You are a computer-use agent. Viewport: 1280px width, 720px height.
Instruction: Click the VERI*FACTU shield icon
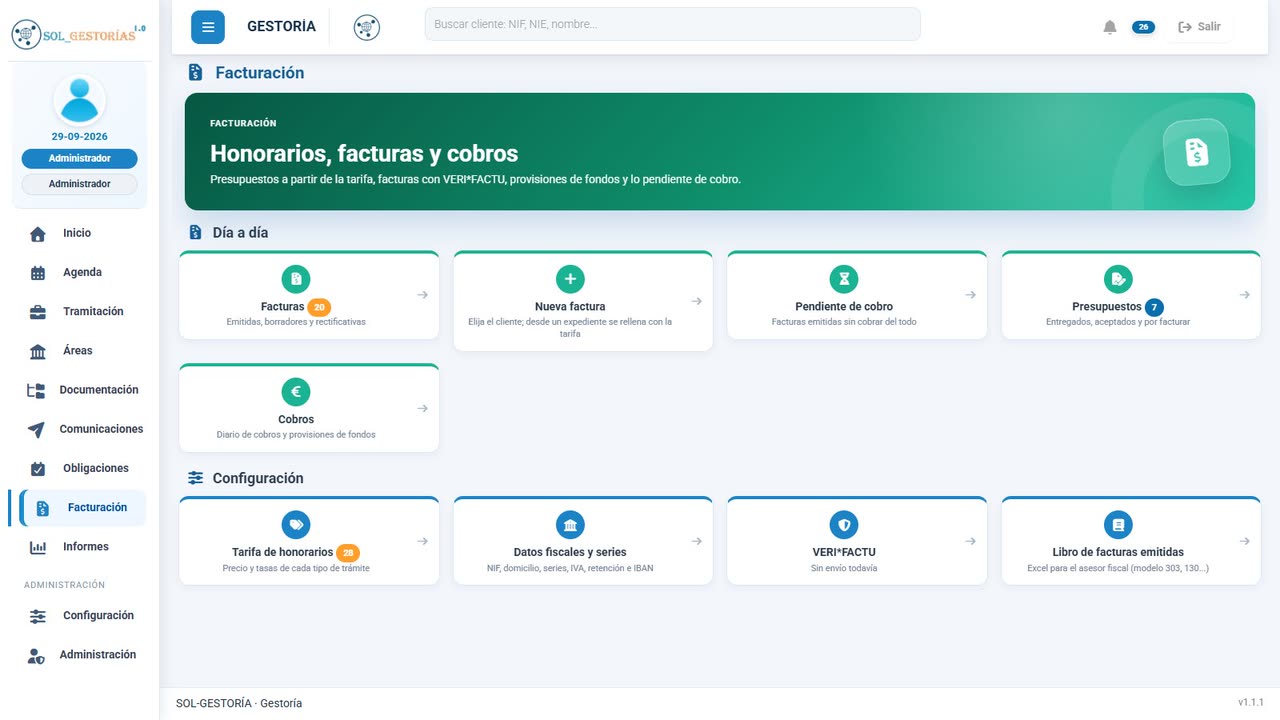click(x=844, y=524)
